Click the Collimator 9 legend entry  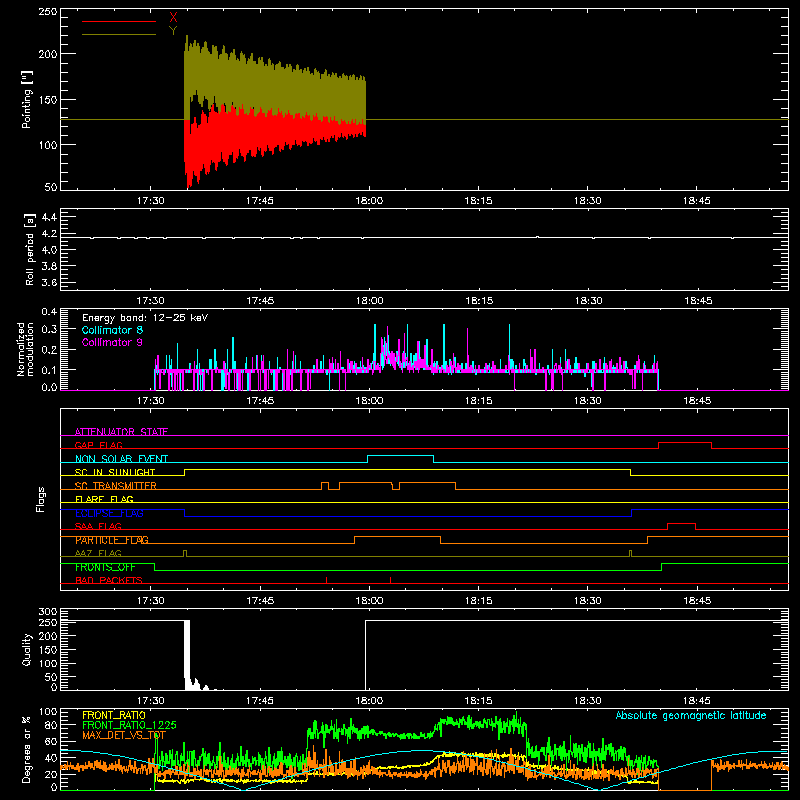112,342
